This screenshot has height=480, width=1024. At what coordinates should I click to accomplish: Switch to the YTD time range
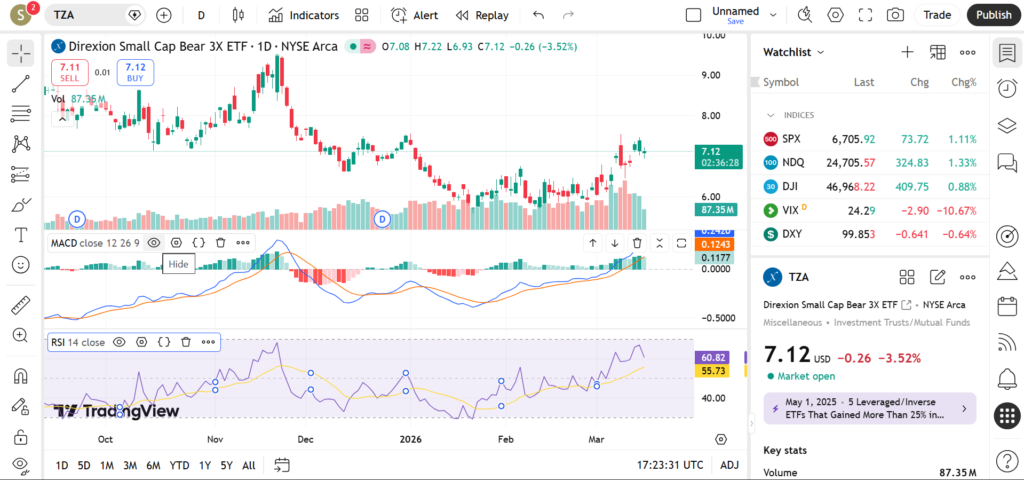(180, 465)
